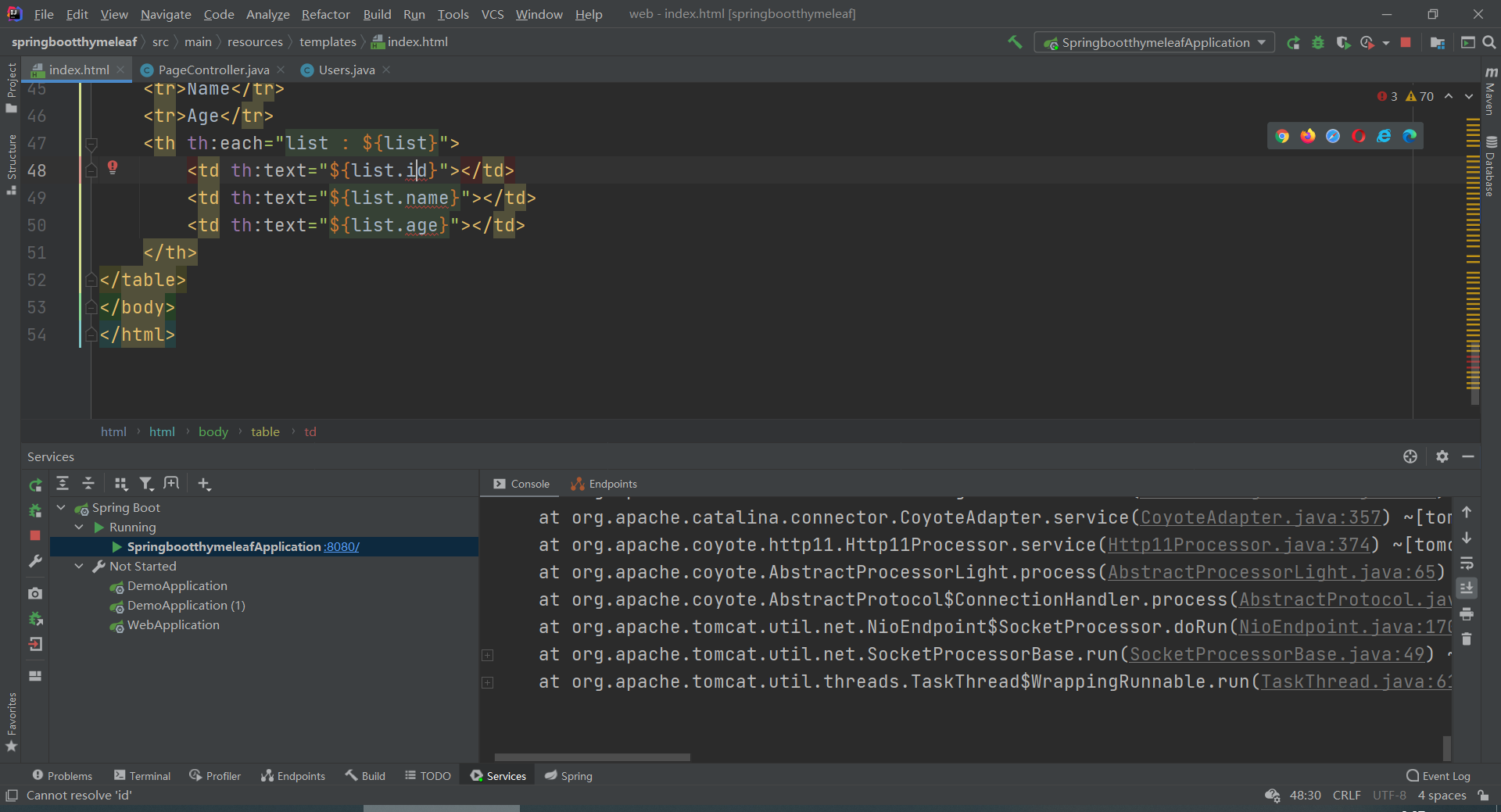Open in Internet Explorer browser icon
This screenshot has height=812, width=1501.
pyautogui.click(x=1384, y=136)
